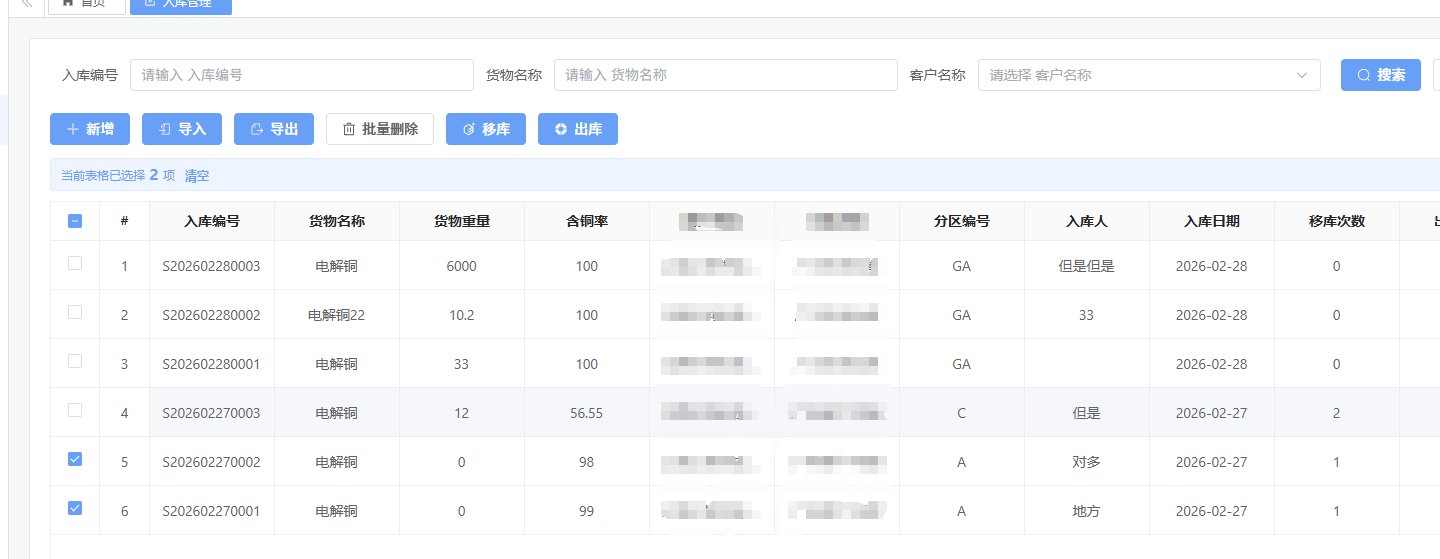Image resolution: width=1440 pixels, height=559 pixels.
Task: Click the 导出 export button
Action: (x=274, y=129)
